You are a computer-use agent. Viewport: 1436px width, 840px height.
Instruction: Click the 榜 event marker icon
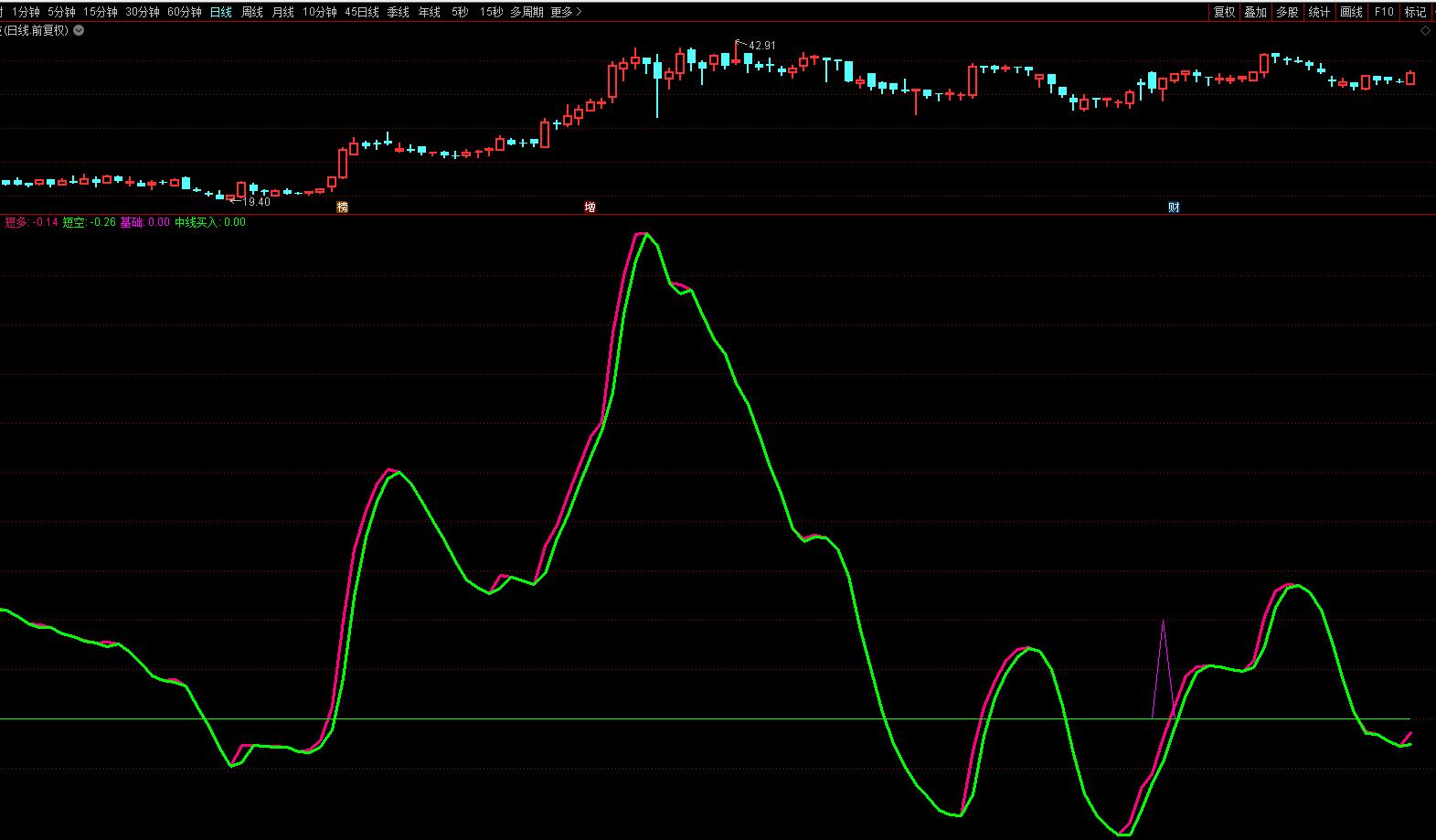click(343, 207)
